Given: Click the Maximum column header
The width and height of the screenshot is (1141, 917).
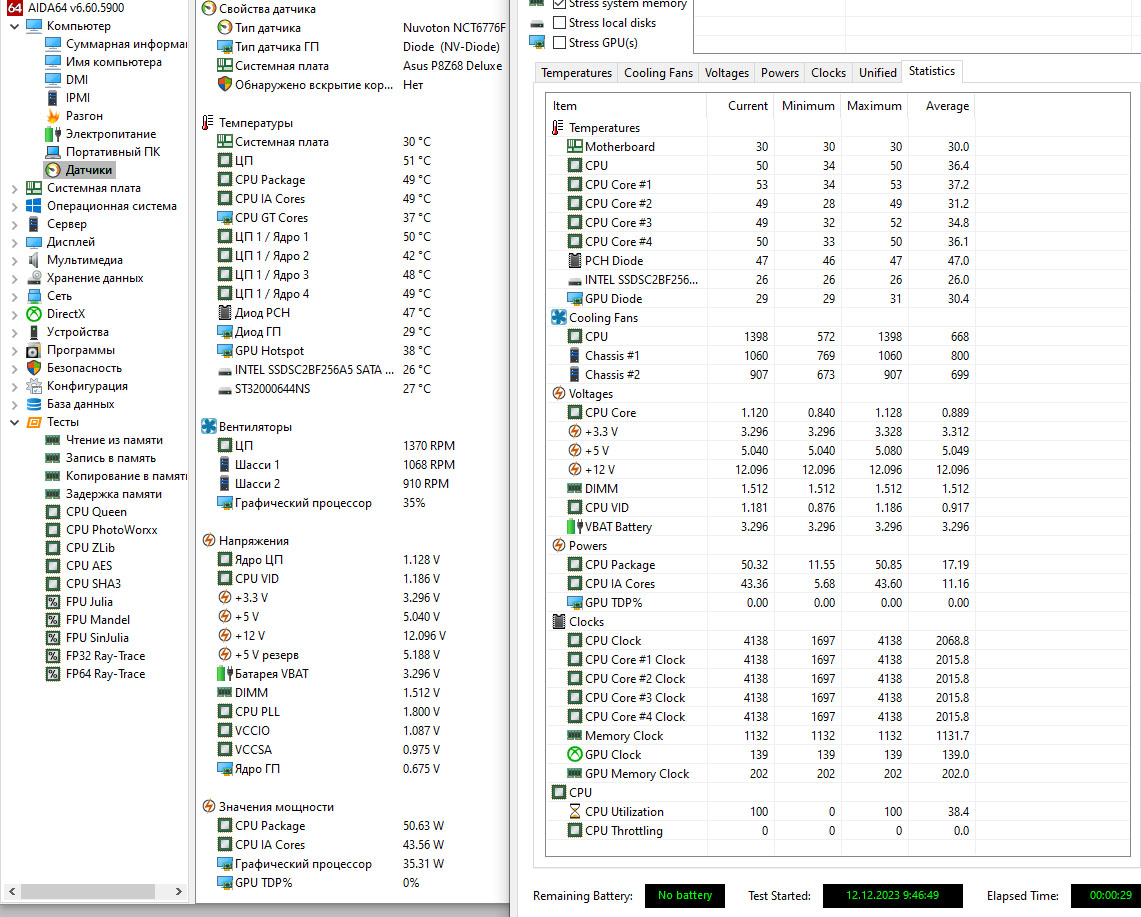Looking at the screenshot, I should [874, 106].
